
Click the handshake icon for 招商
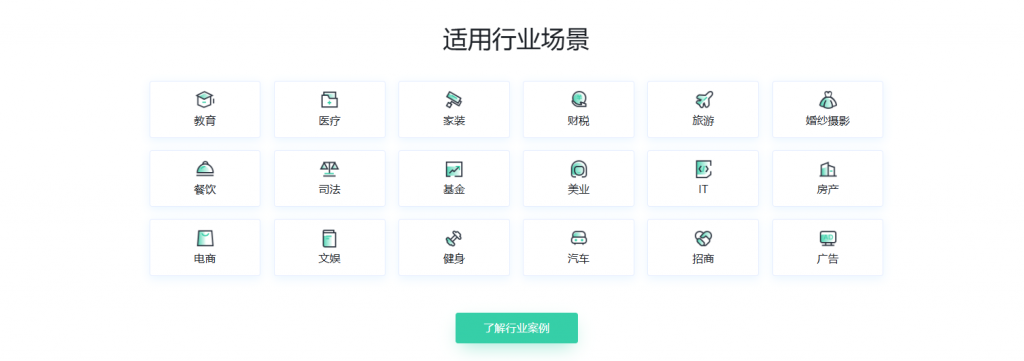703,238
